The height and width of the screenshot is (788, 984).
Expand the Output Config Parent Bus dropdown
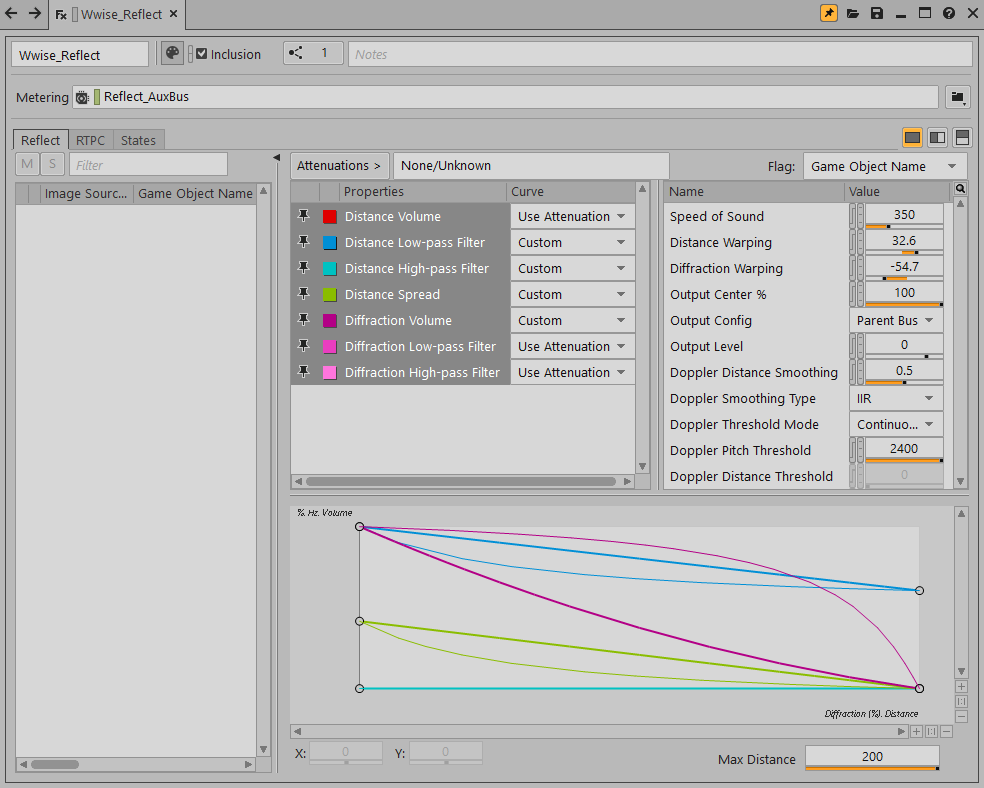[895, 320]
